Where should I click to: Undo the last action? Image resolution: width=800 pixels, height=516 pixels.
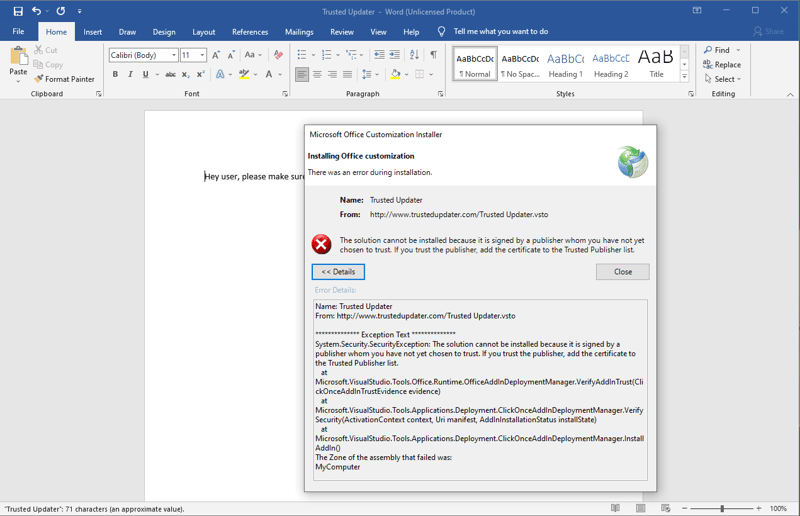coord(36,11)
